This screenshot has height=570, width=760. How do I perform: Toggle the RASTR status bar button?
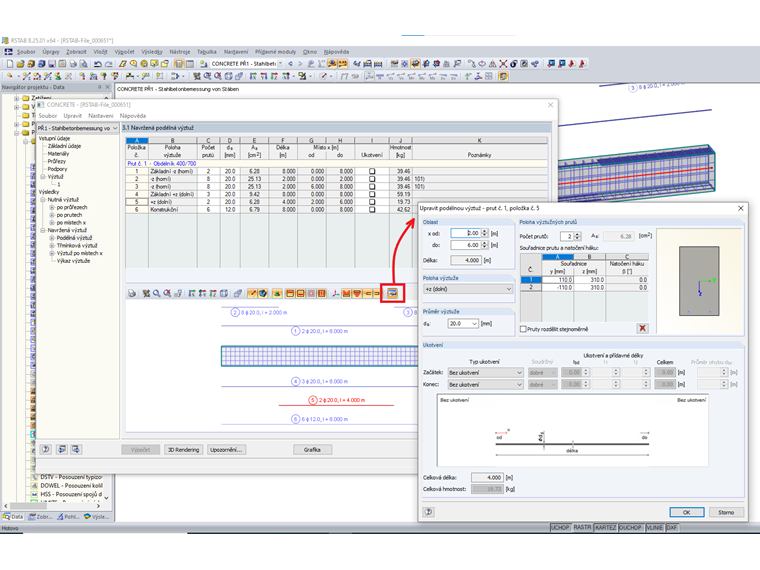point(583,527)
